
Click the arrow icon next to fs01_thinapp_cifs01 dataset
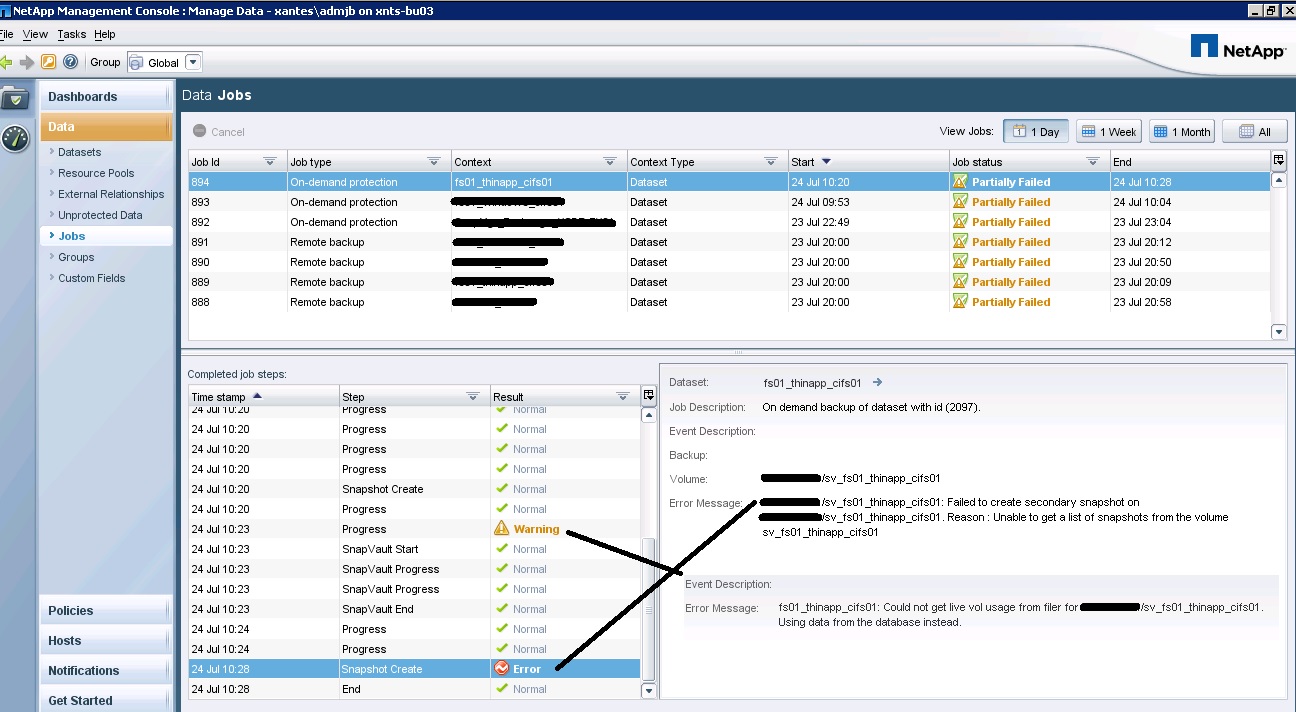coord(878,382)
